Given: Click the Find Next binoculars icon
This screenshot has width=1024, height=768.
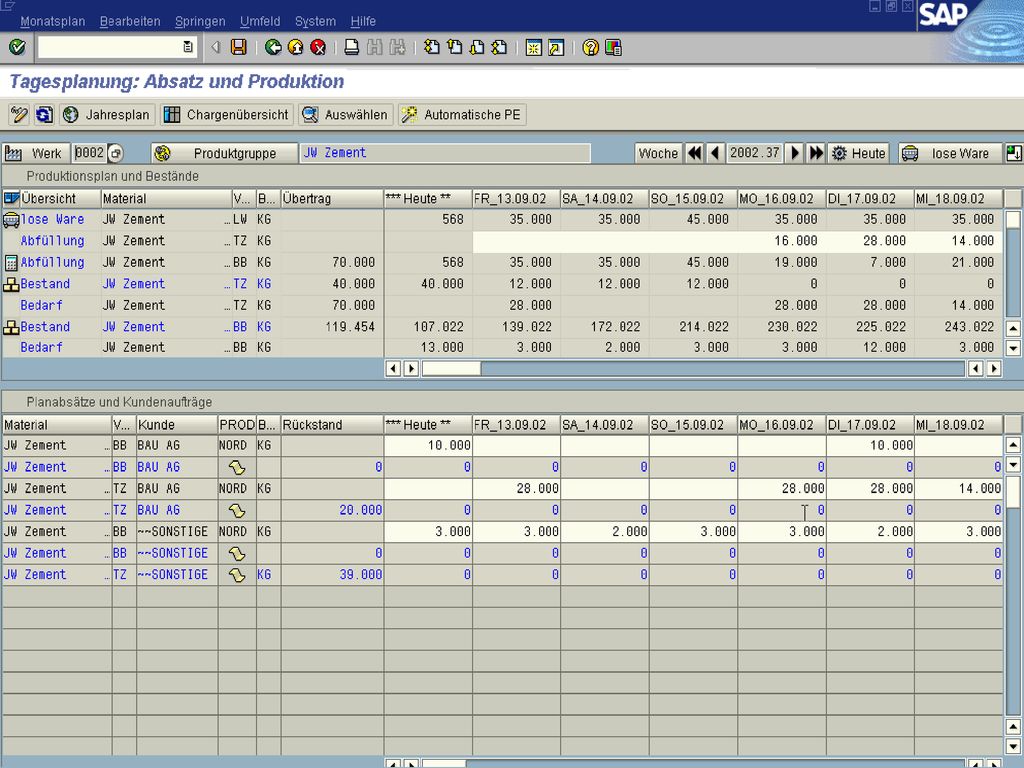Looking at the screenshot, I should (397, 47).
